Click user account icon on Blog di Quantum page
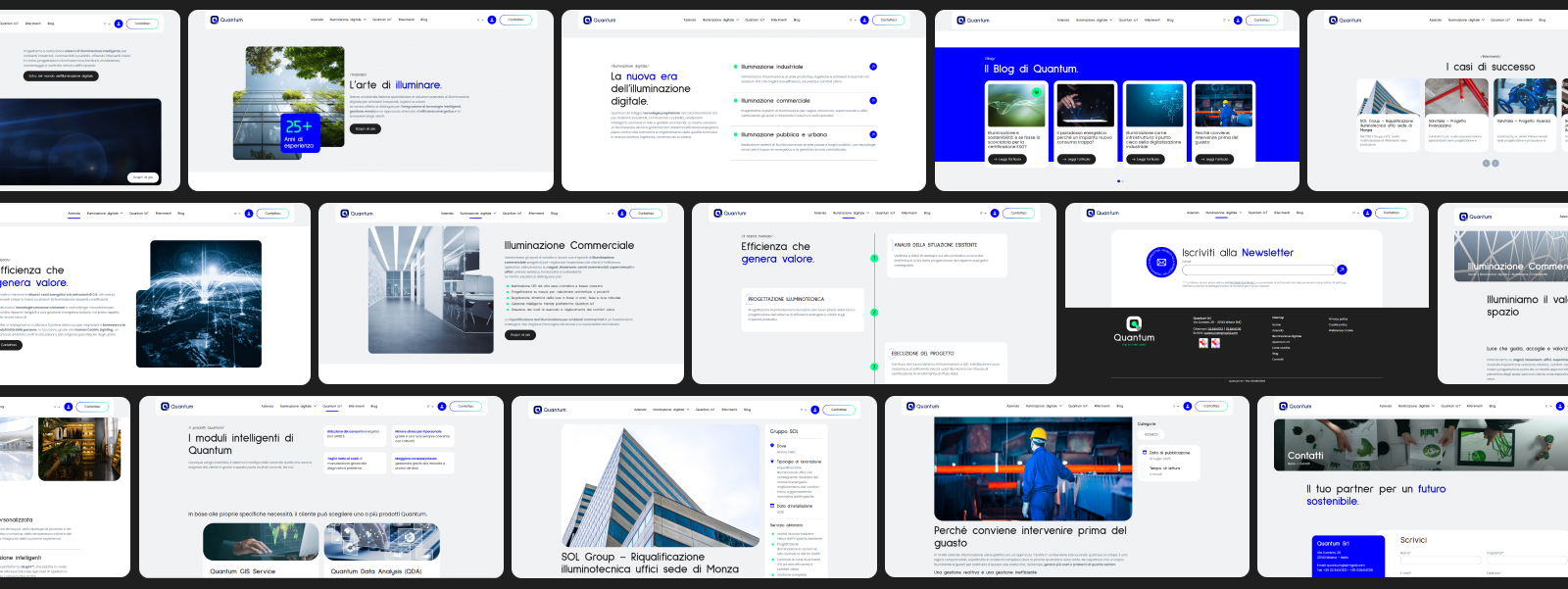Screen dimensions: 1568x589 (1238, 20)
